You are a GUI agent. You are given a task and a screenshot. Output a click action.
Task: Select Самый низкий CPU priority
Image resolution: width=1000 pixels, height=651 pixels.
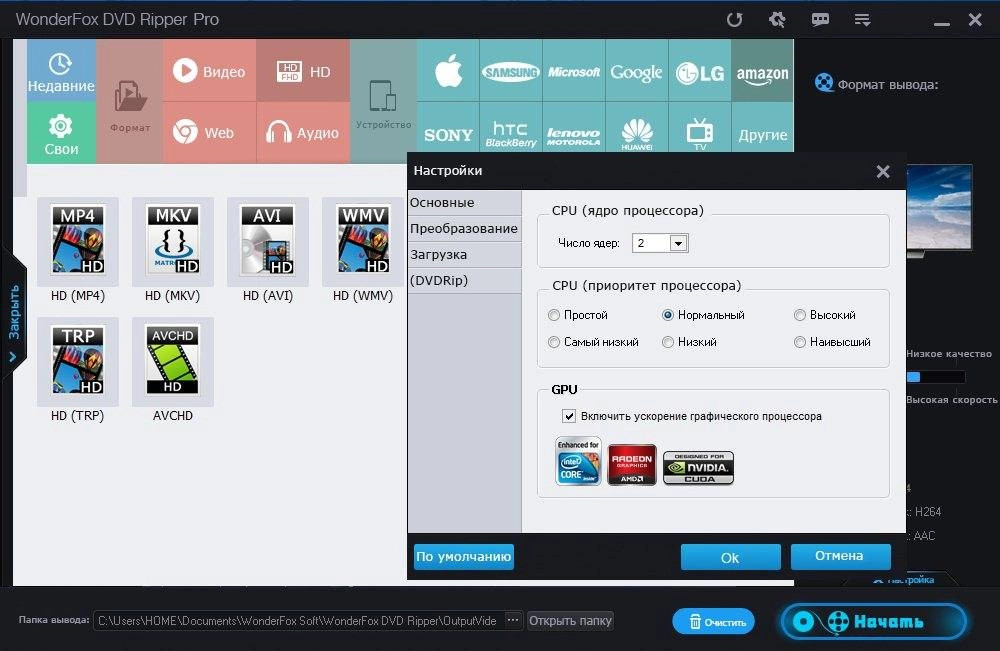click(593, 342)
